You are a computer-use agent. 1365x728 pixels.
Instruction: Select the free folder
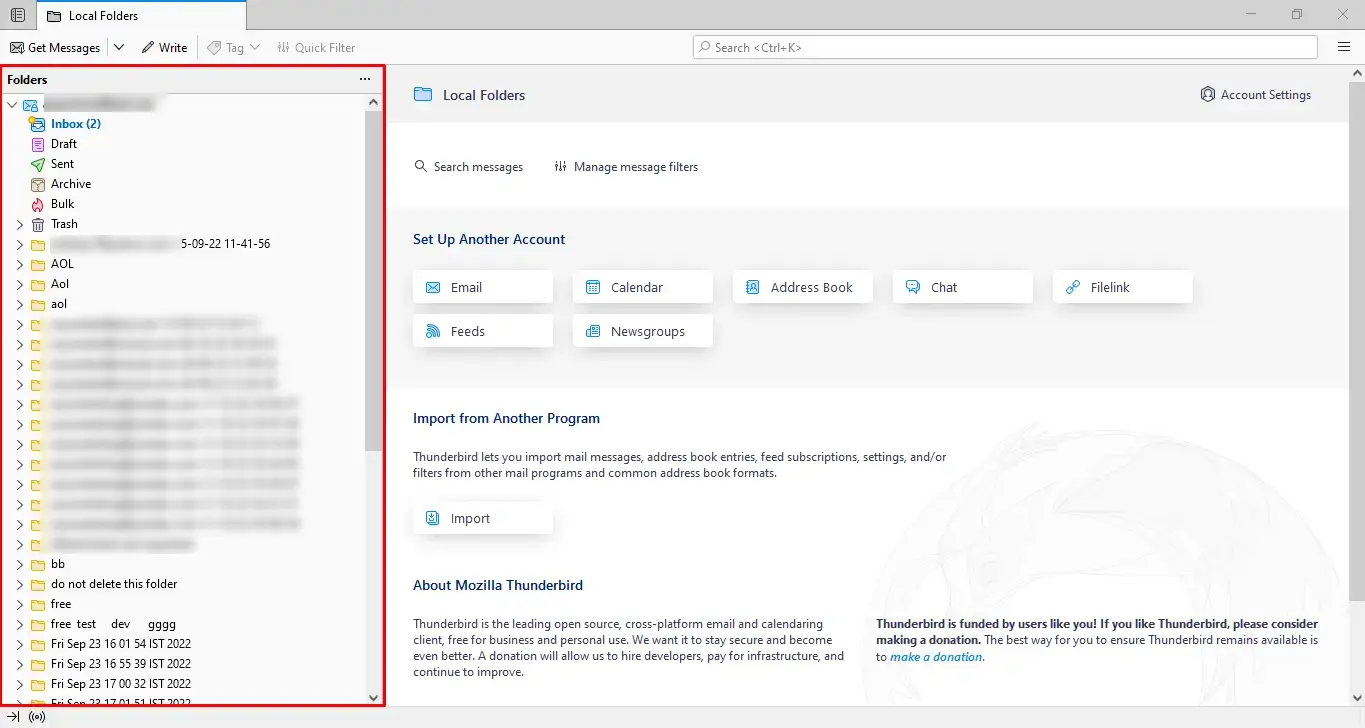(61, 604)
